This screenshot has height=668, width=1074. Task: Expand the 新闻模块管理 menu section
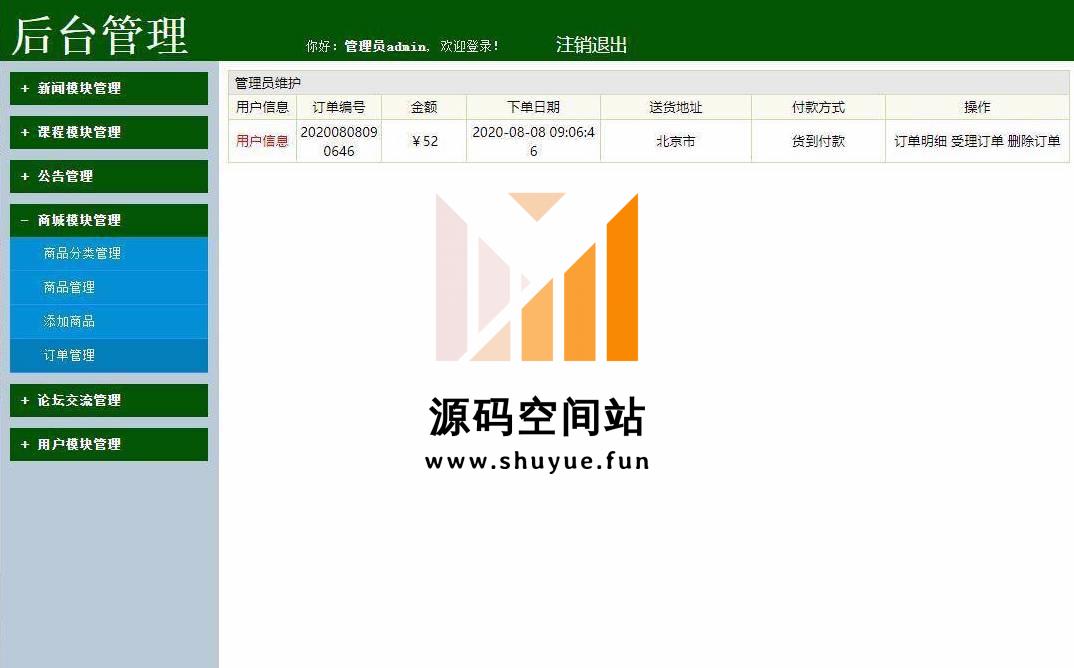coord(109,88)
